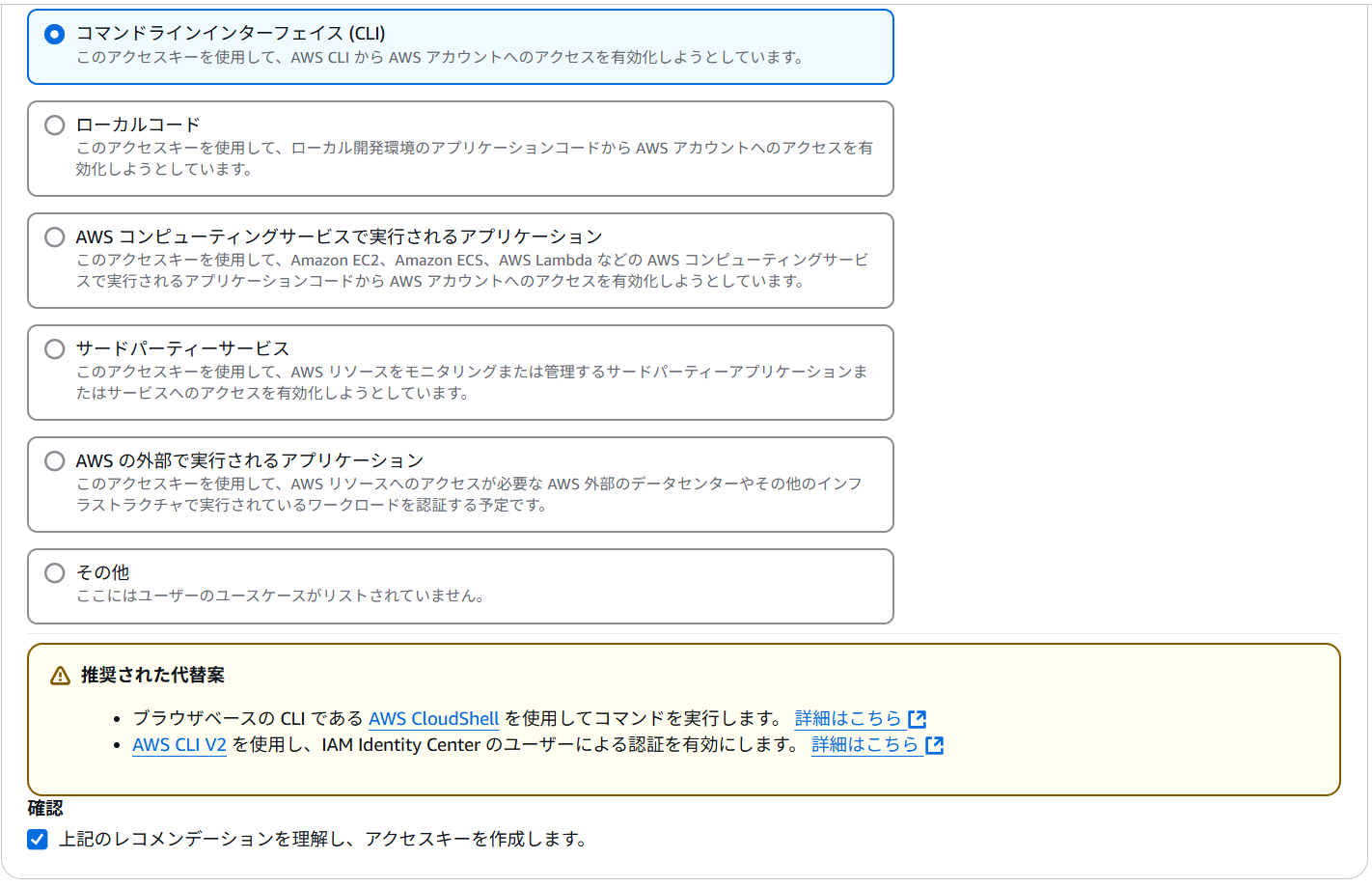This screenshot has width=1372, height=887.
Task: Click the IAM Identity Center のユーザーによる認証 text
Action: (562, 744)
